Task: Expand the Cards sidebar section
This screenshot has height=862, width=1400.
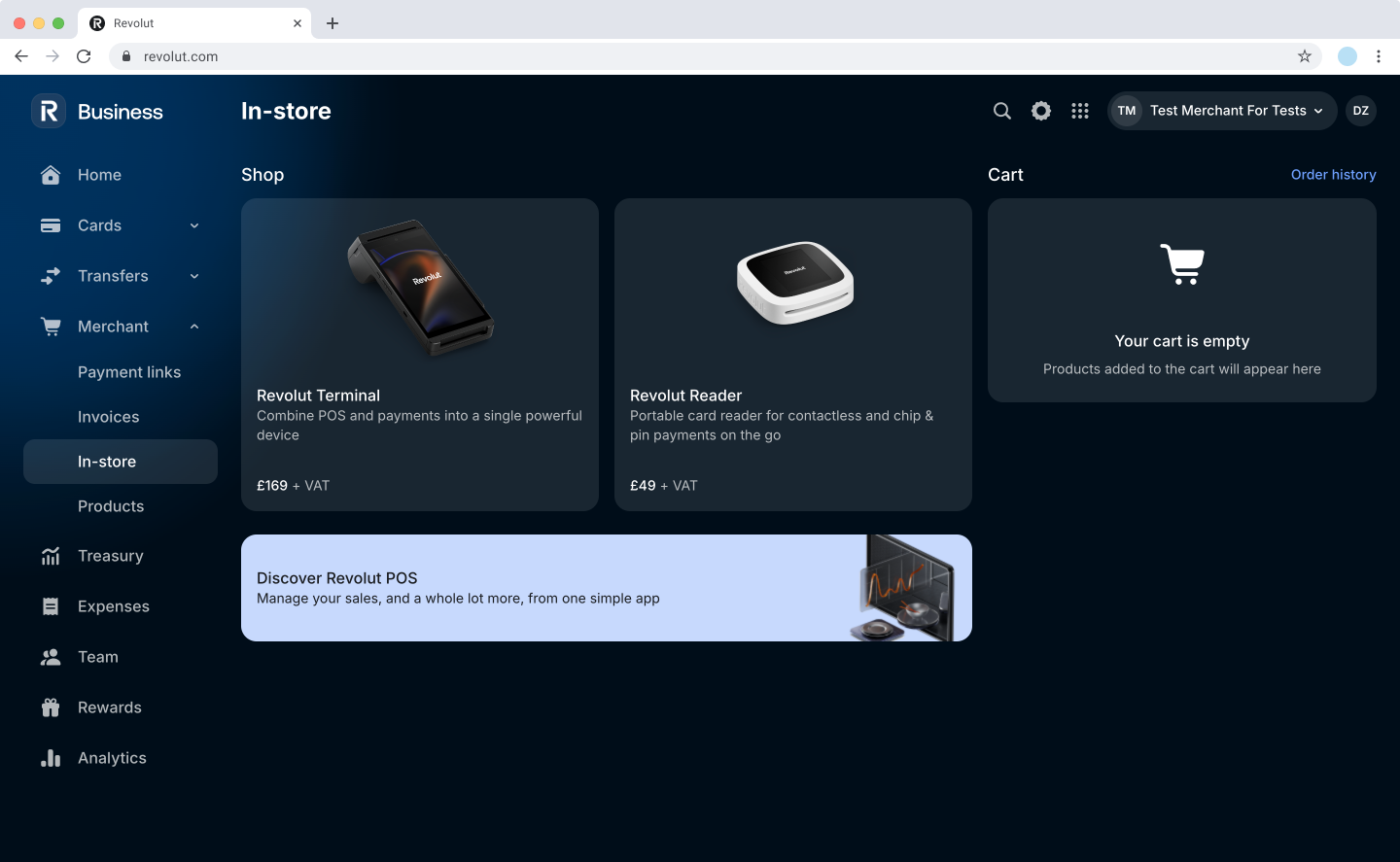Action: click(194, 225)
